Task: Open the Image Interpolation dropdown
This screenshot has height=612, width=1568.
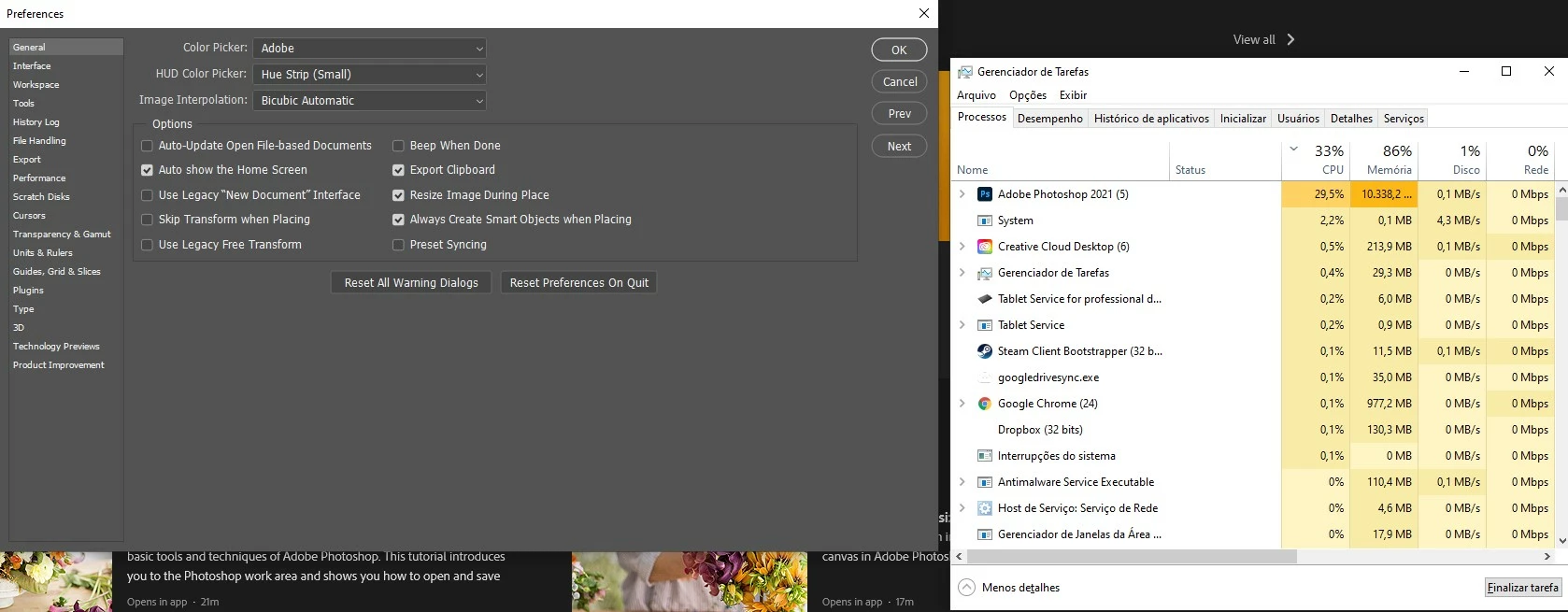Action: click(x=369, y=101)
